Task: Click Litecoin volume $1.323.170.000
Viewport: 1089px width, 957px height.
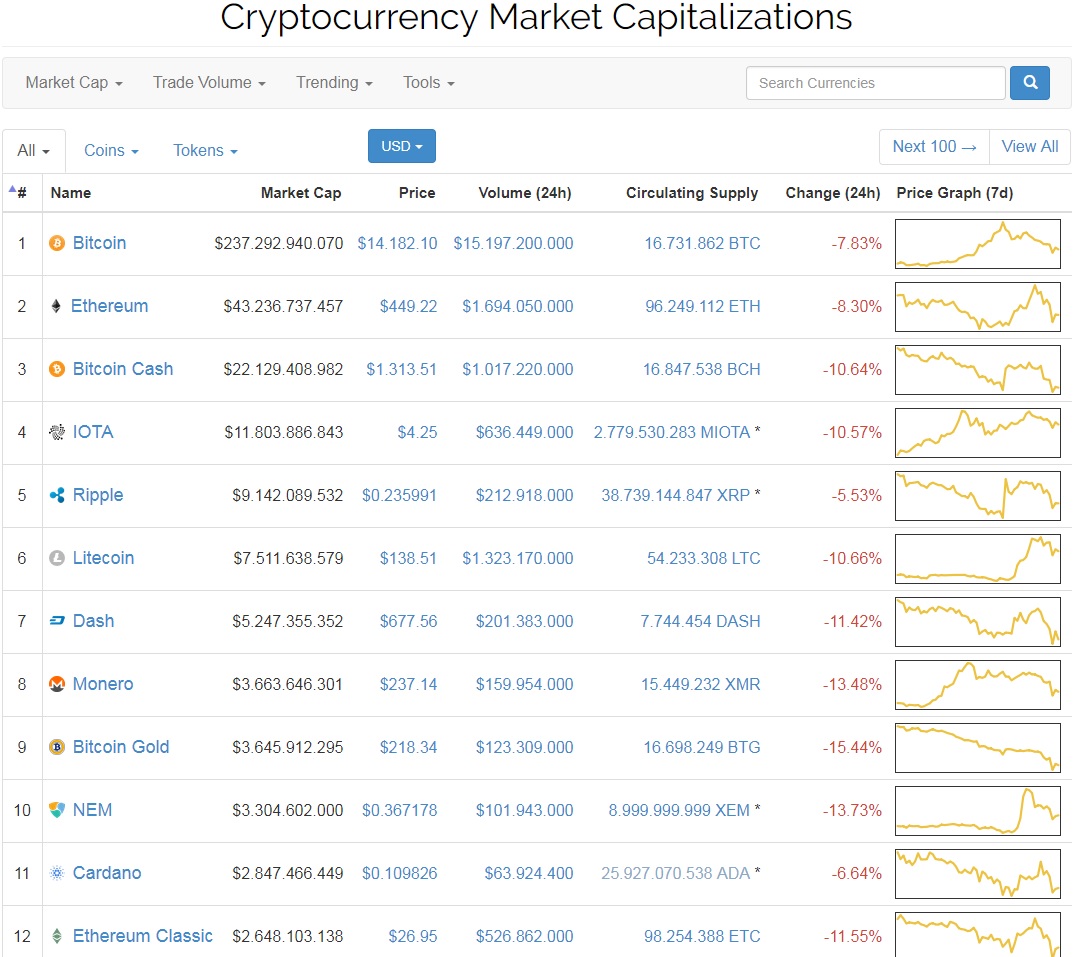Action: (x=518, y=558)
